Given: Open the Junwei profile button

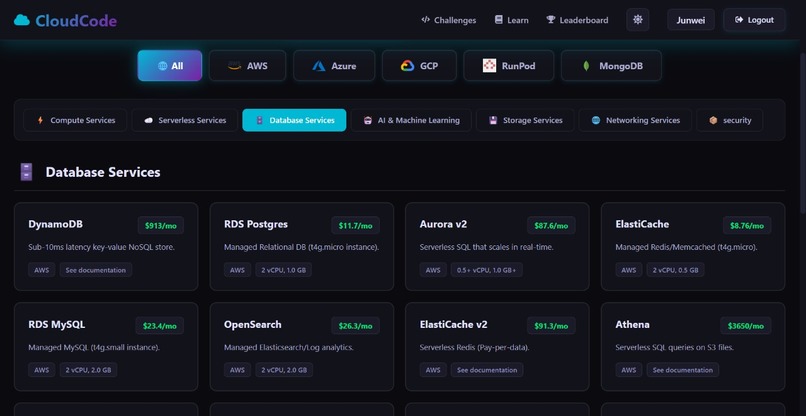Looking at the screenshot, I should point(691,20).
